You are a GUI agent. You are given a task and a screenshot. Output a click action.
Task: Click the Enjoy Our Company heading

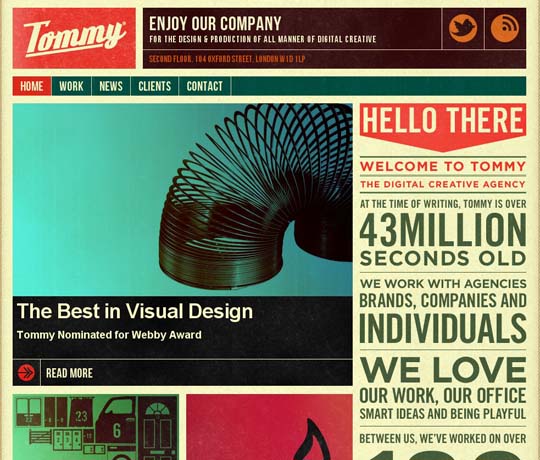[215, 24]
